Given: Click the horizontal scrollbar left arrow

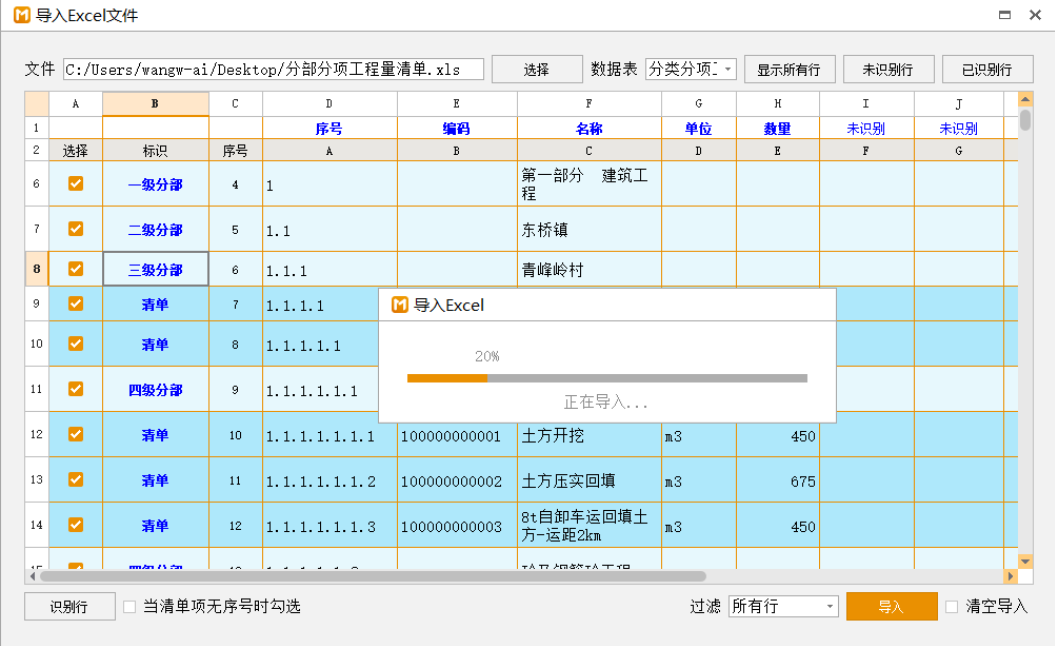Looking at the screenshot, I should click(x=32, y=577).
